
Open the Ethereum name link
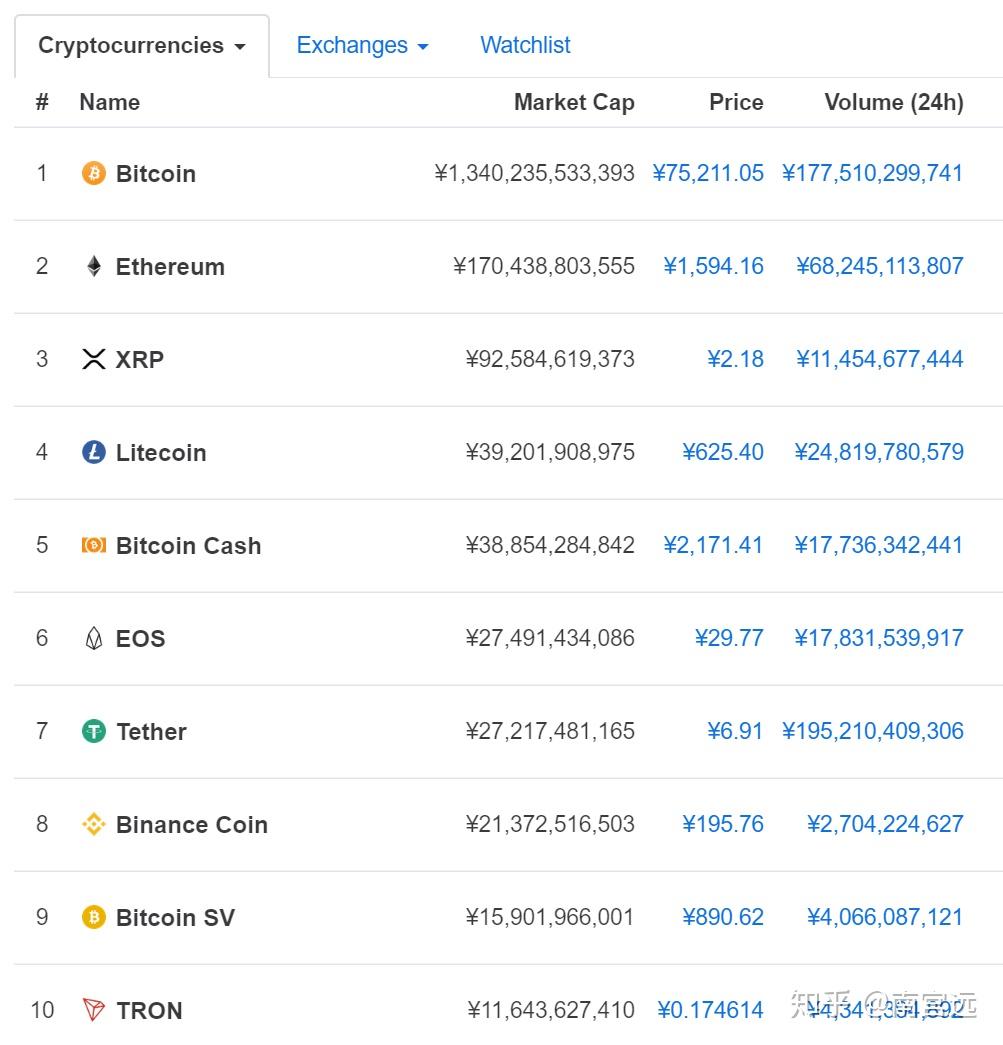pyautogui.click(x=170, y=267)
